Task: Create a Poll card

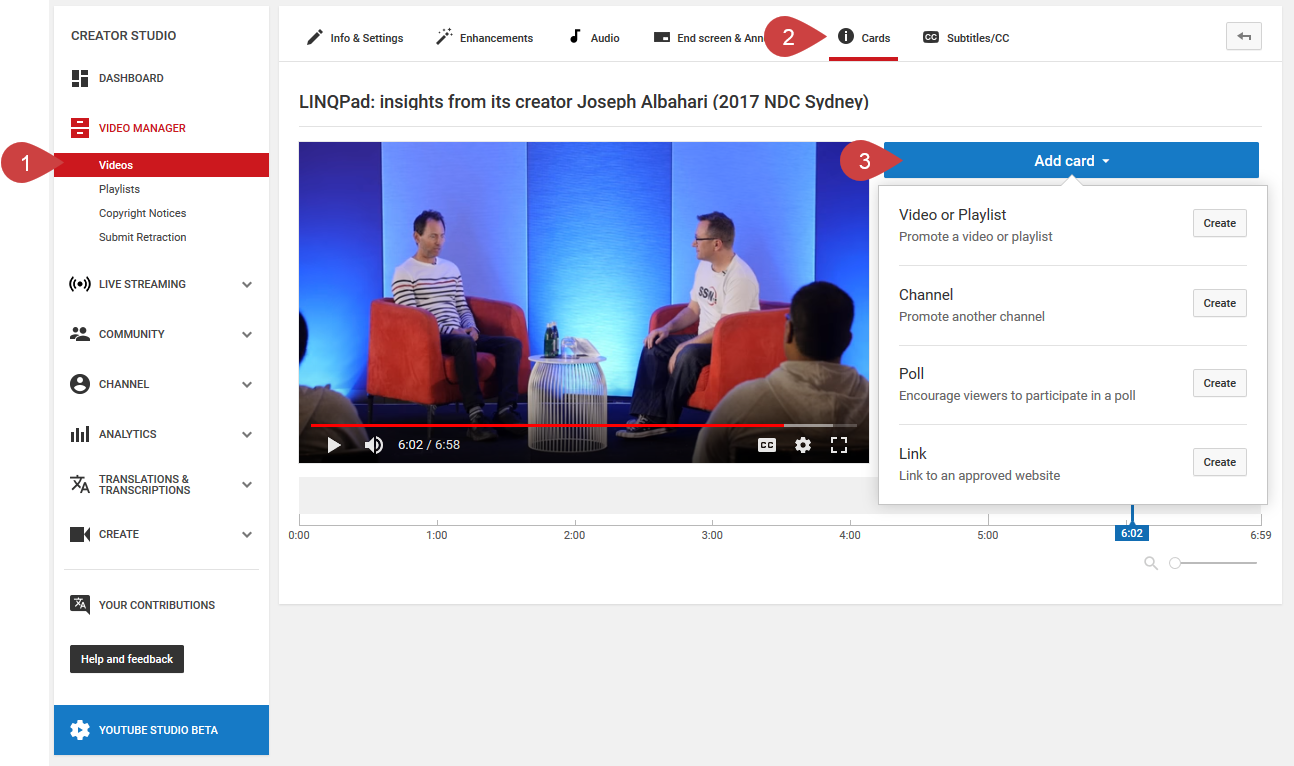Action: point(1219,383)
